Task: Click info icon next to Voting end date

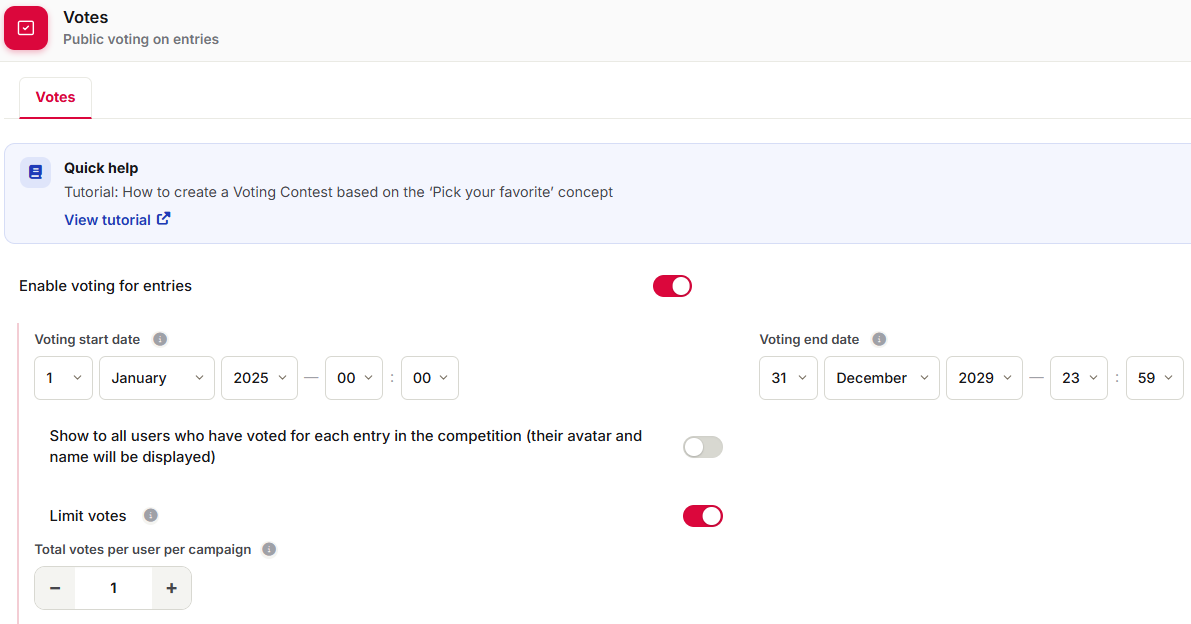Action: (879, 339)
